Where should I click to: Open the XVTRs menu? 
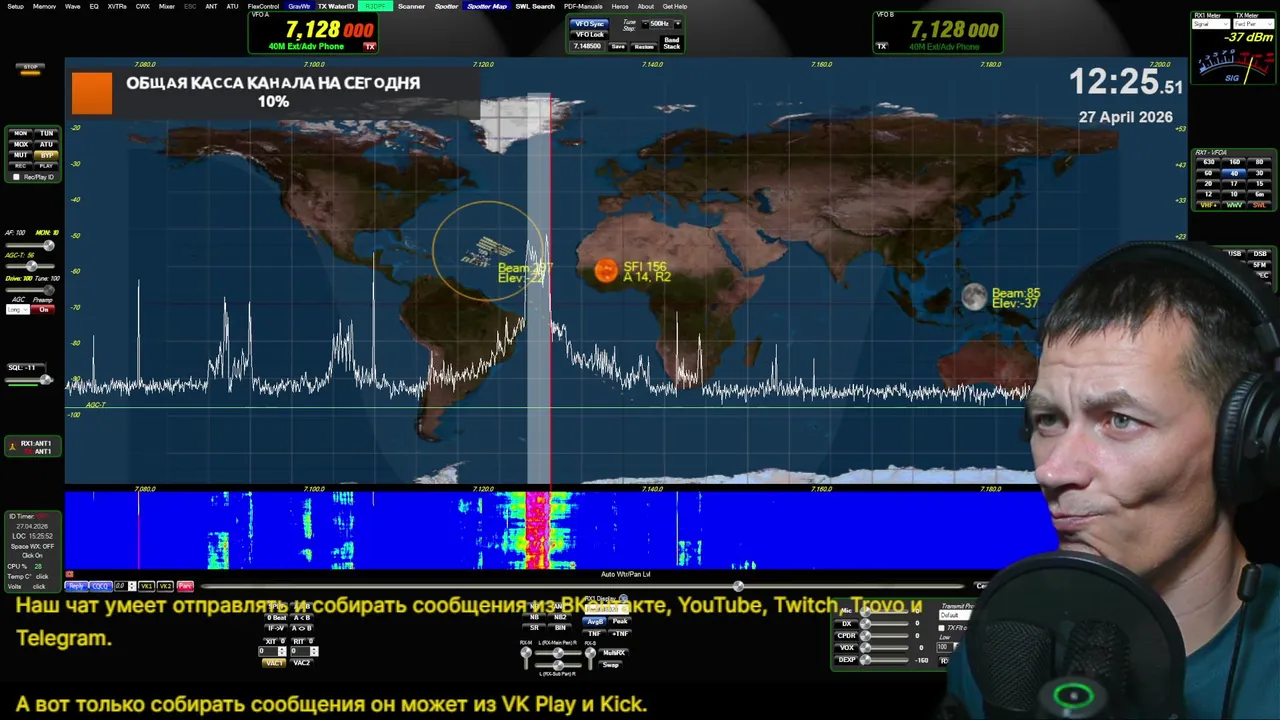coord(117,6)
